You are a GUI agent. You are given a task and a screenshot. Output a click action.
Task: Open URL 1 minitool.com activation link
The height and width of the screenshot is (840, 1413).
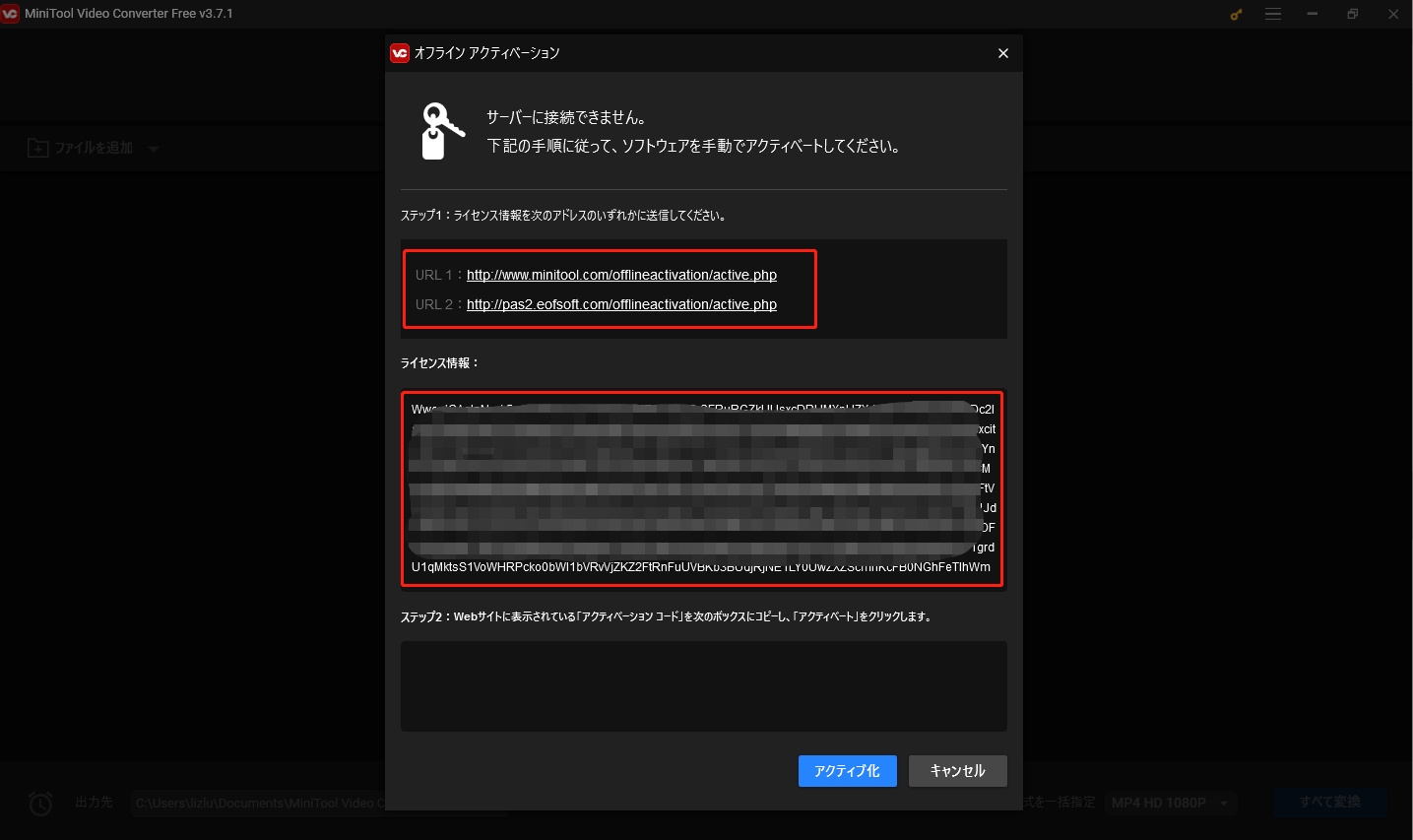(x=621, y=275)
